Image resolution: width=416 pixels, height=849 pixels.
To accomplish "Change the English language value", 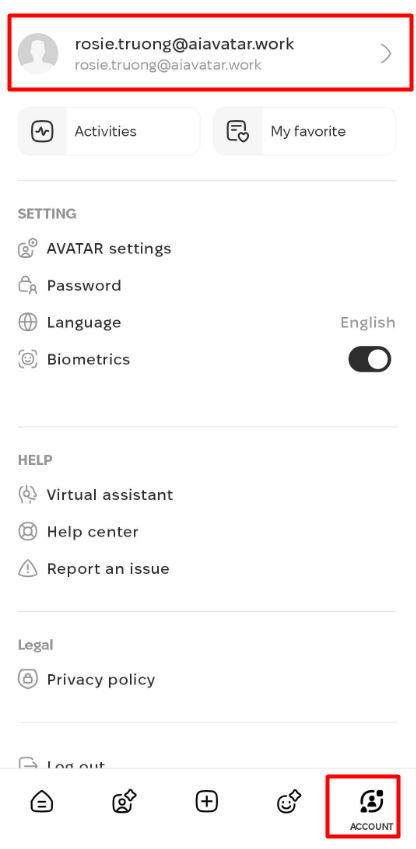I will click(368, 323).
